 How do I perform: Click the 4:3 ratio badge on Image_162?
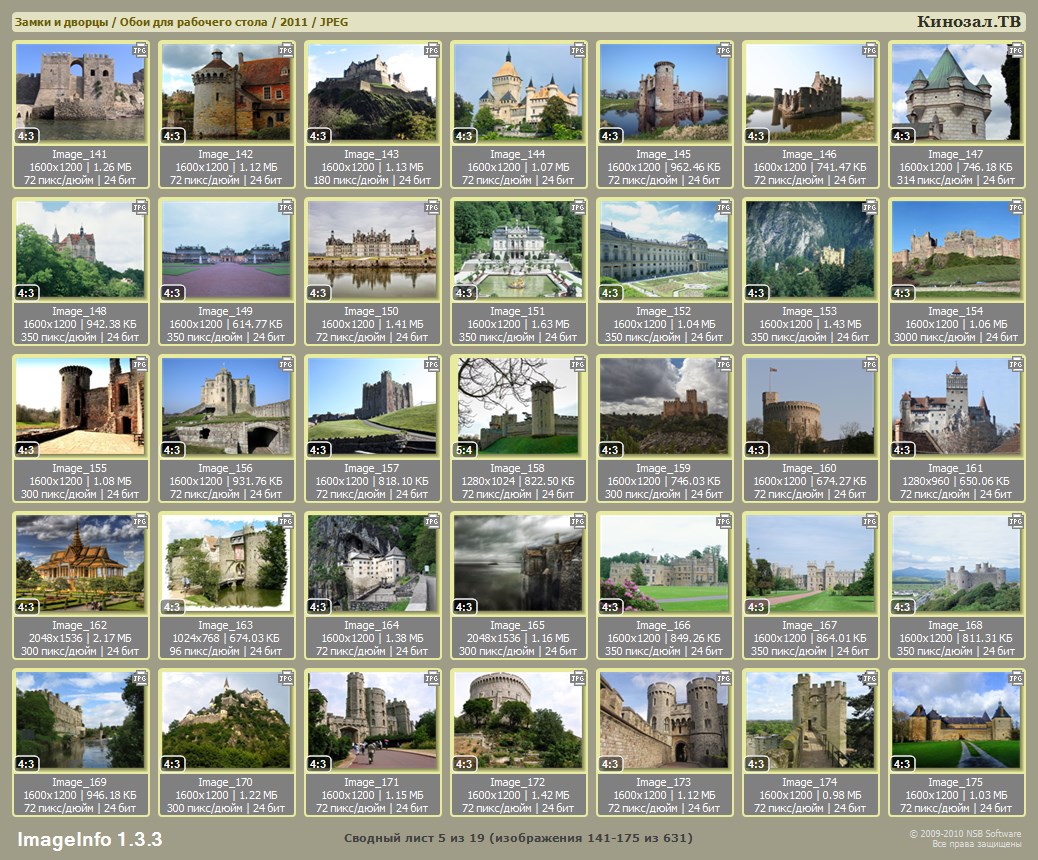click(27, 607)
